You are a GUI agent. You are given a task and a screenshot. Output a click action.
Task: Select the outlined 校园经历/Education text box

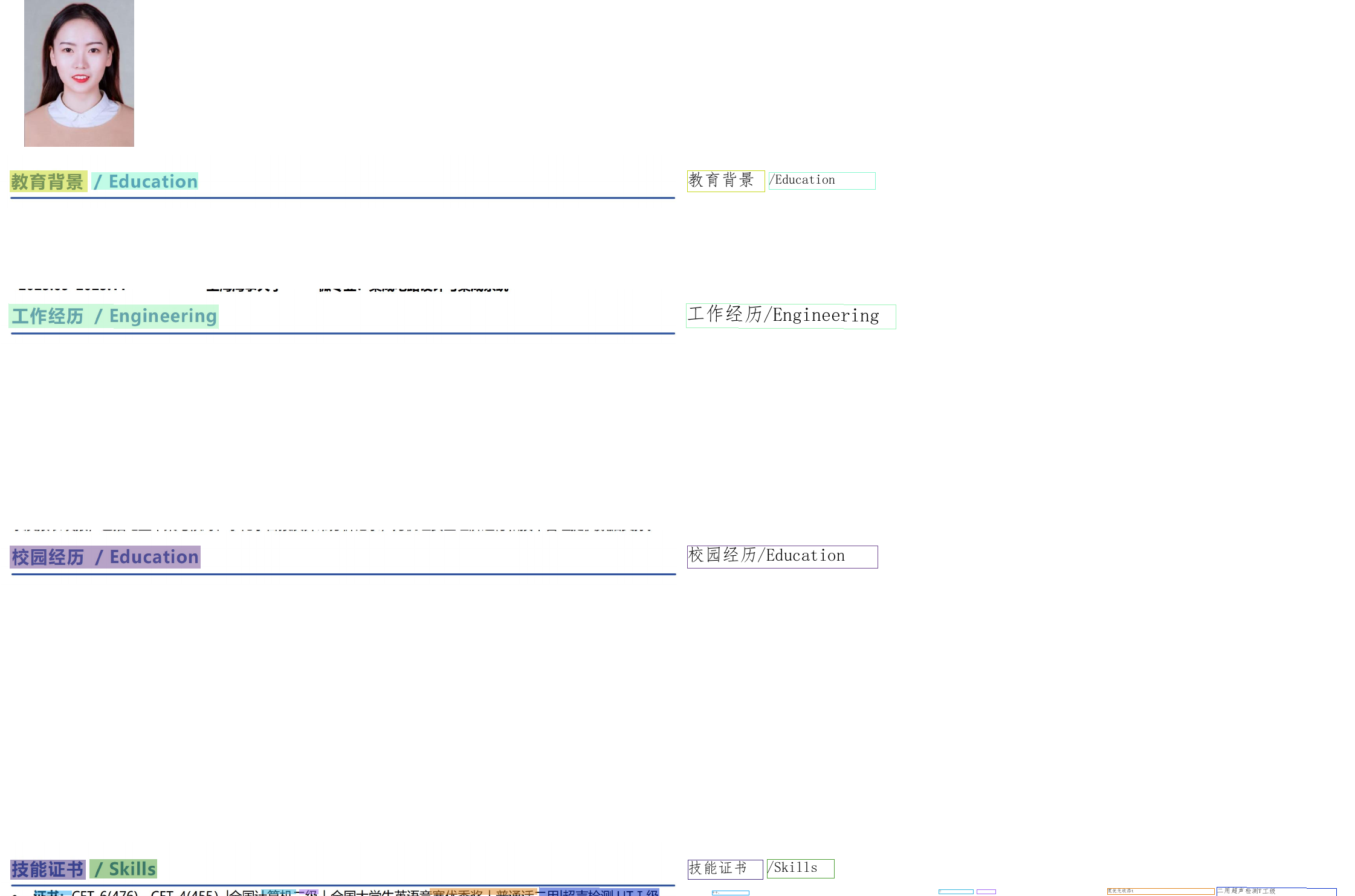click(x=781, y=556)
